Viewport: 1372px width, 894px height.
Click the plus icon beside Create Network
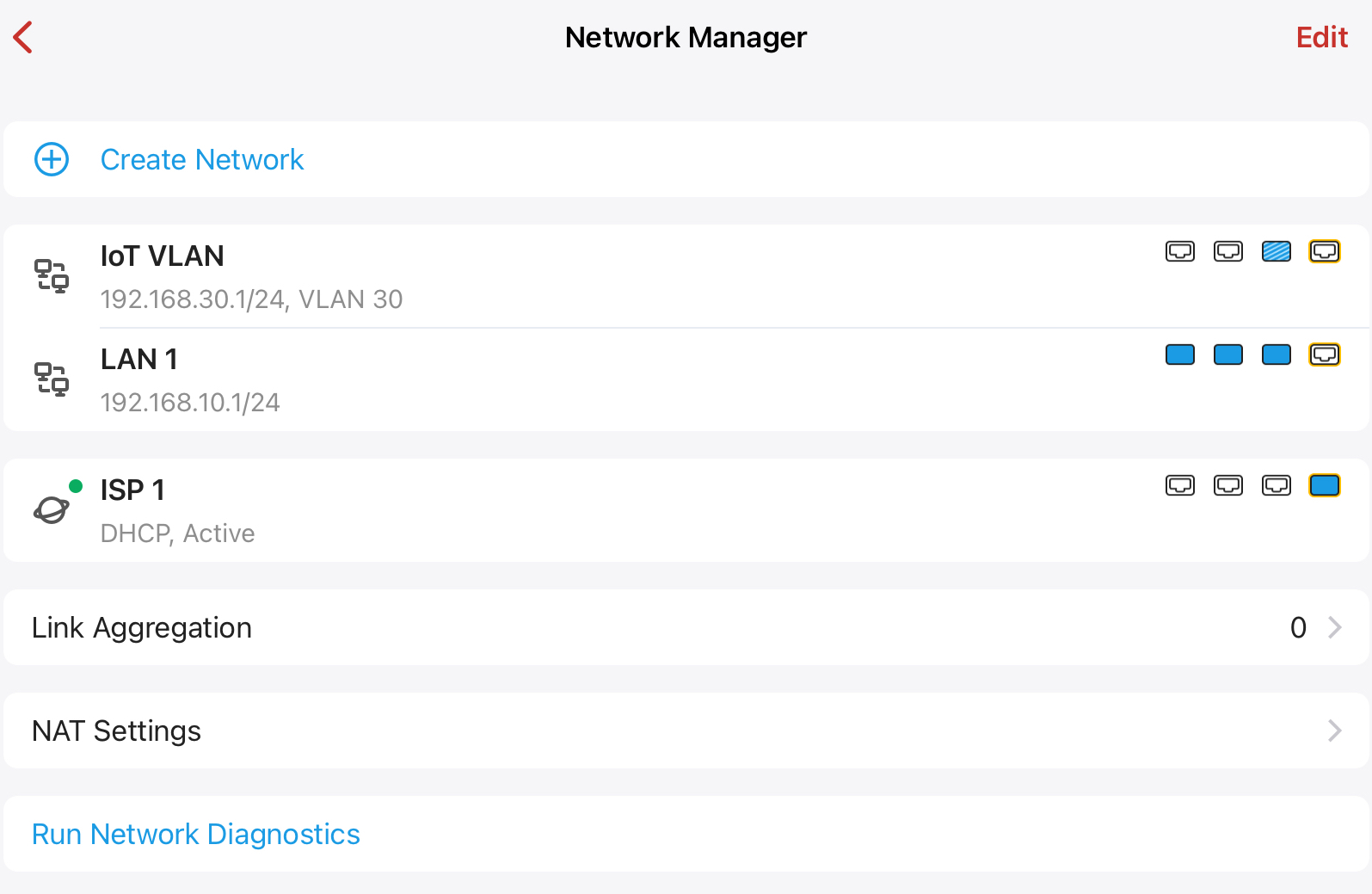52,159
